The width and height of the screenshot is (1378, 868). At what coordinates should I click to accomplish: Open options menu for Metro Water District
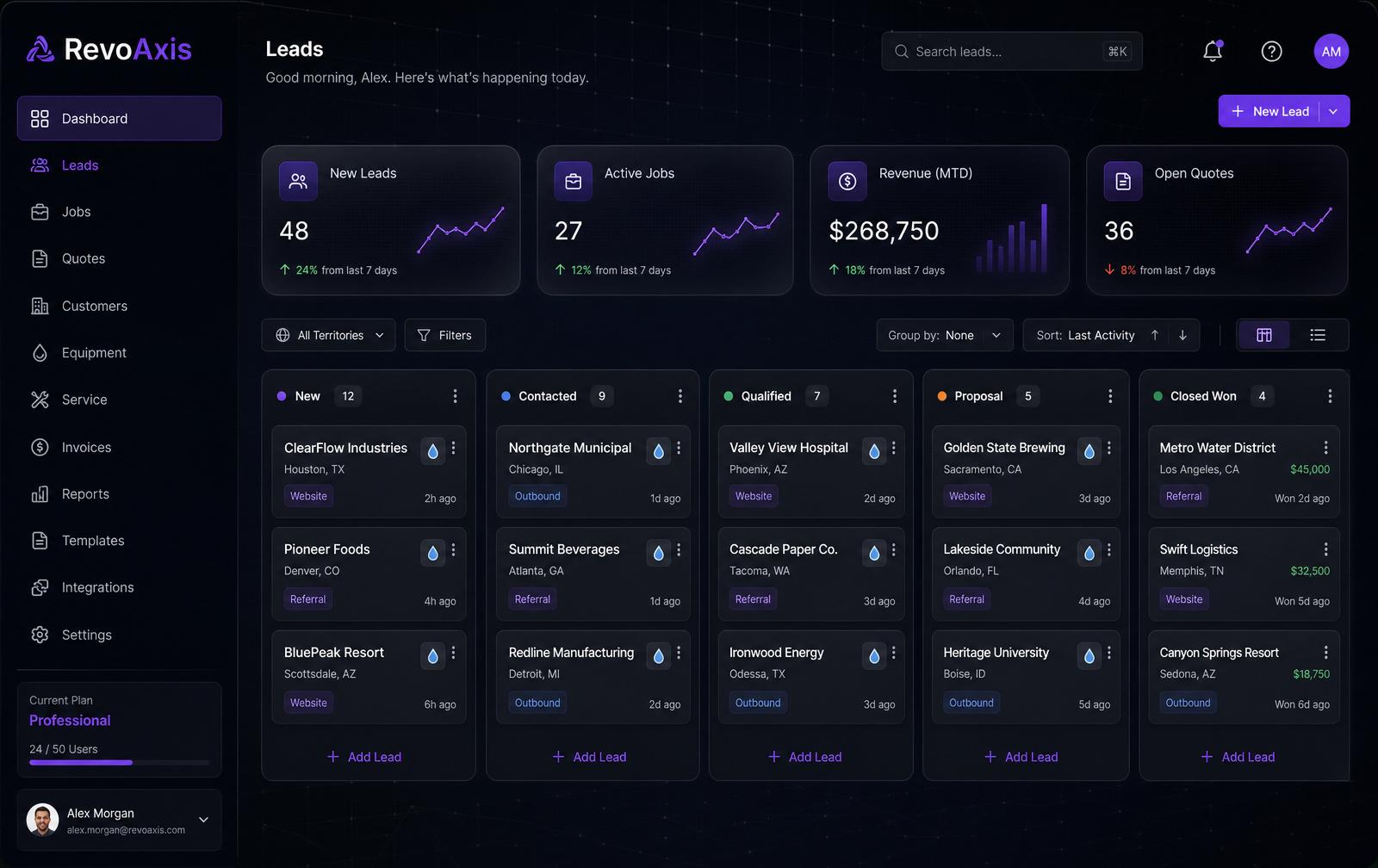(1325, 448)
